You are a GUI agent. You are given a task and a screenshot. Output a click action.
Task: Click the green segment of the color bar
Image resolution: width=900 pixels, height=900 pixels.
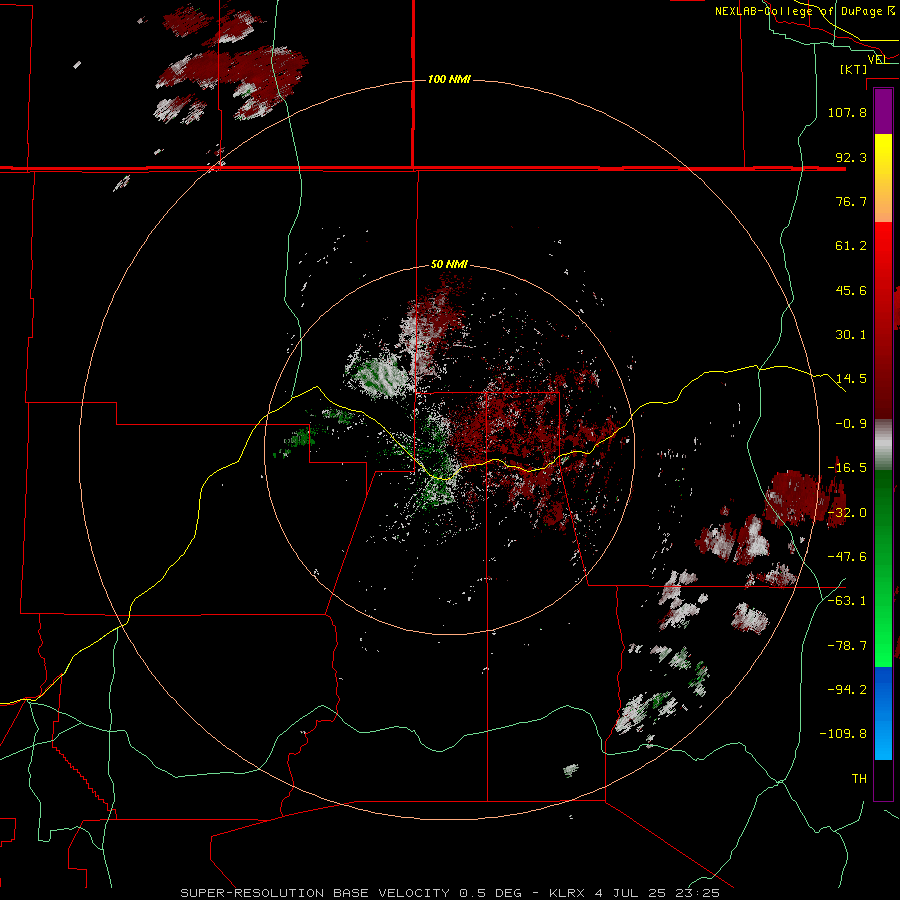click(x=883, y=568)
